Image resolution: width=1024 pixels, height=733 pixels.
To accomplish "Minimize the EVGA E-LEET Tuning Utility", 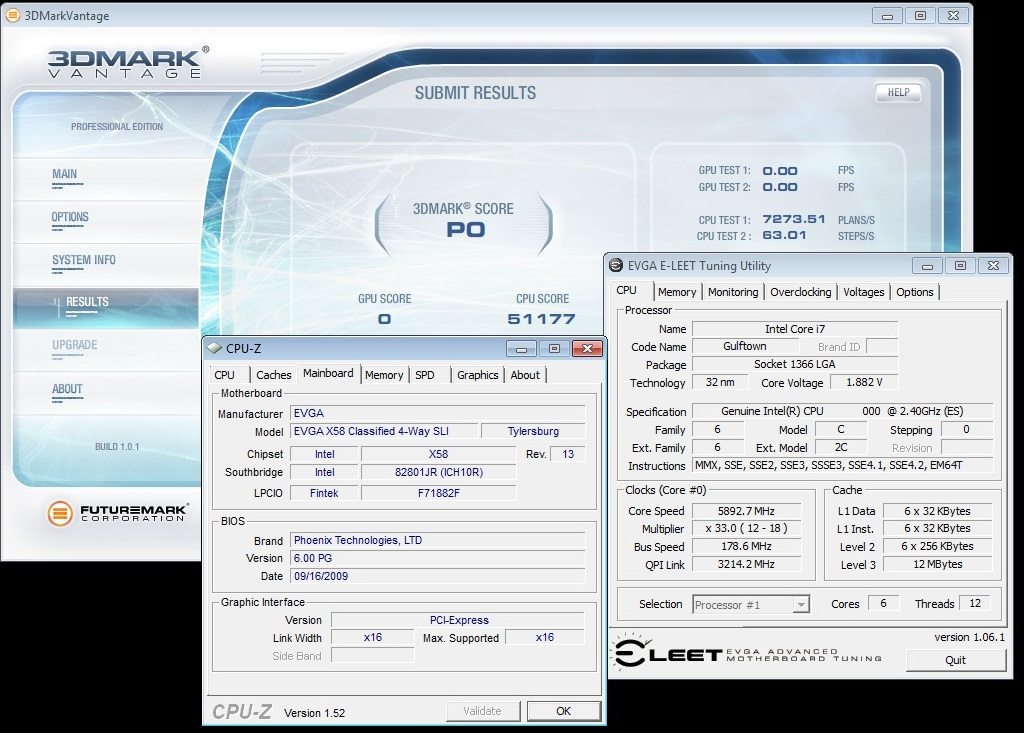I will [928, 266].
